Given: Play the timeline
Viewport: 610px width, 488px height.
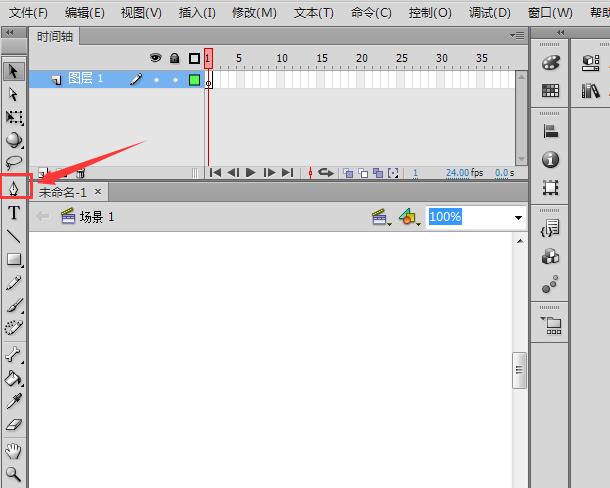Looking at the screenshot, I should click(x=251, y=172).
